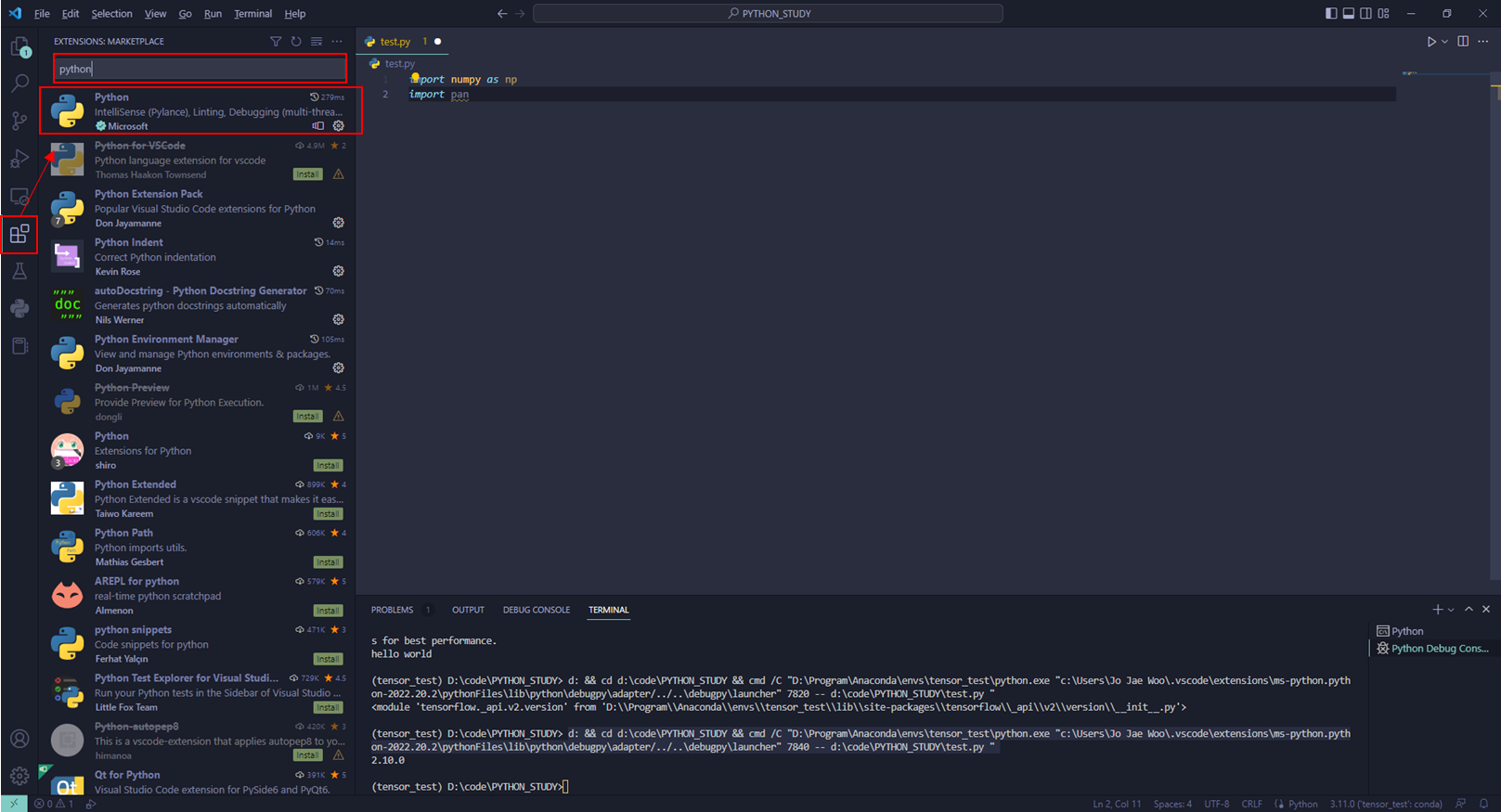Install Python Preview by dongli
Viewport: 1501px width, 812px height.
coord(308,417)
